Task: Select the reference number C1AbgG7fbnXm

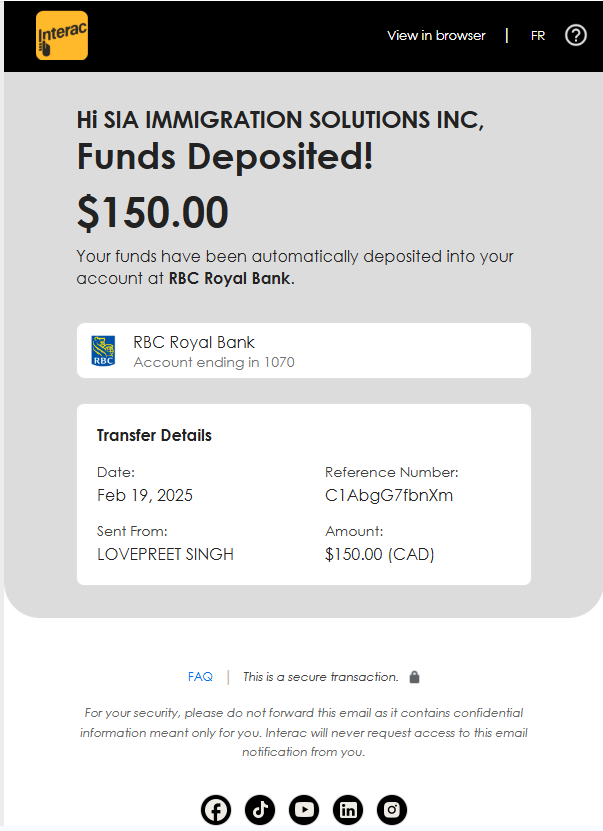Action: [x=389, y=496]
